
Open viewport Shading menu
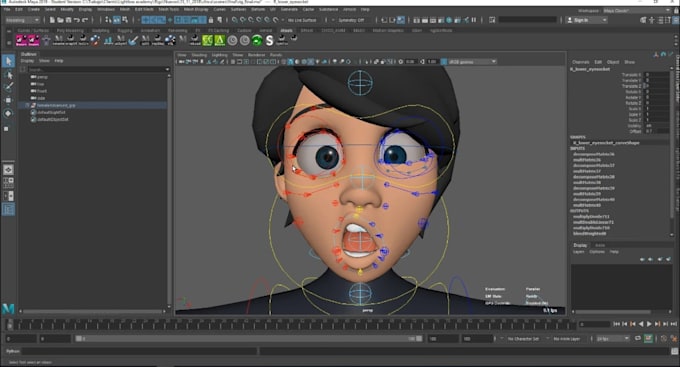click(199, 55)
